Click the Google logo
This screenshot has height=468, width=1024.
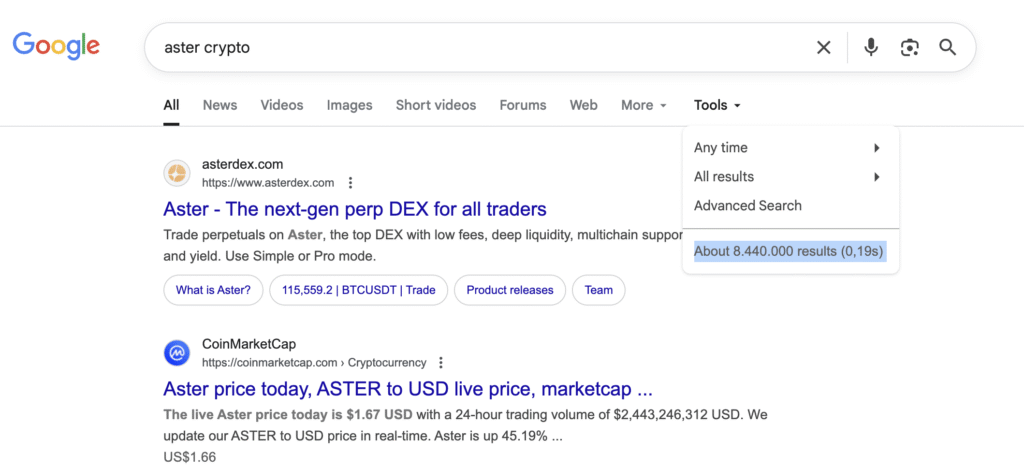56,45
